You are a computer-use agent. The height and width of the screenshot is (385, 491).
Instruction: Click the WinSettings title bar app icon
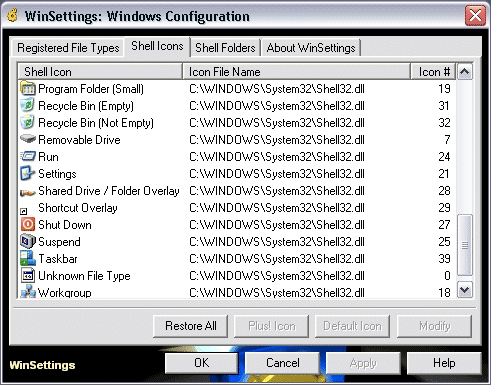pyautogui.click(x=13, y=16)
